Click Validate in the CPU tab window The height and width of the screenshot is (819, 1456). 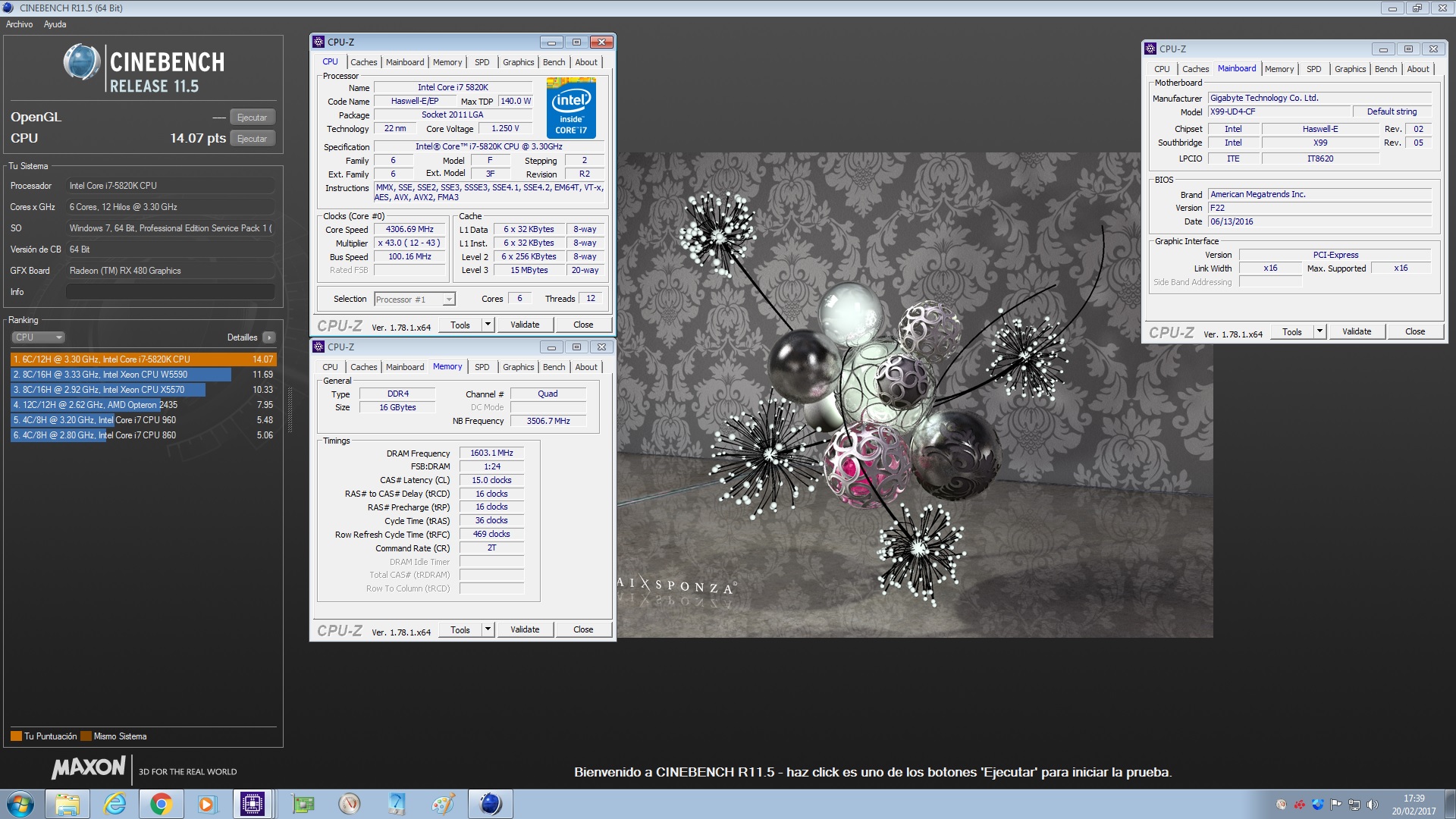tap(525, 325)
